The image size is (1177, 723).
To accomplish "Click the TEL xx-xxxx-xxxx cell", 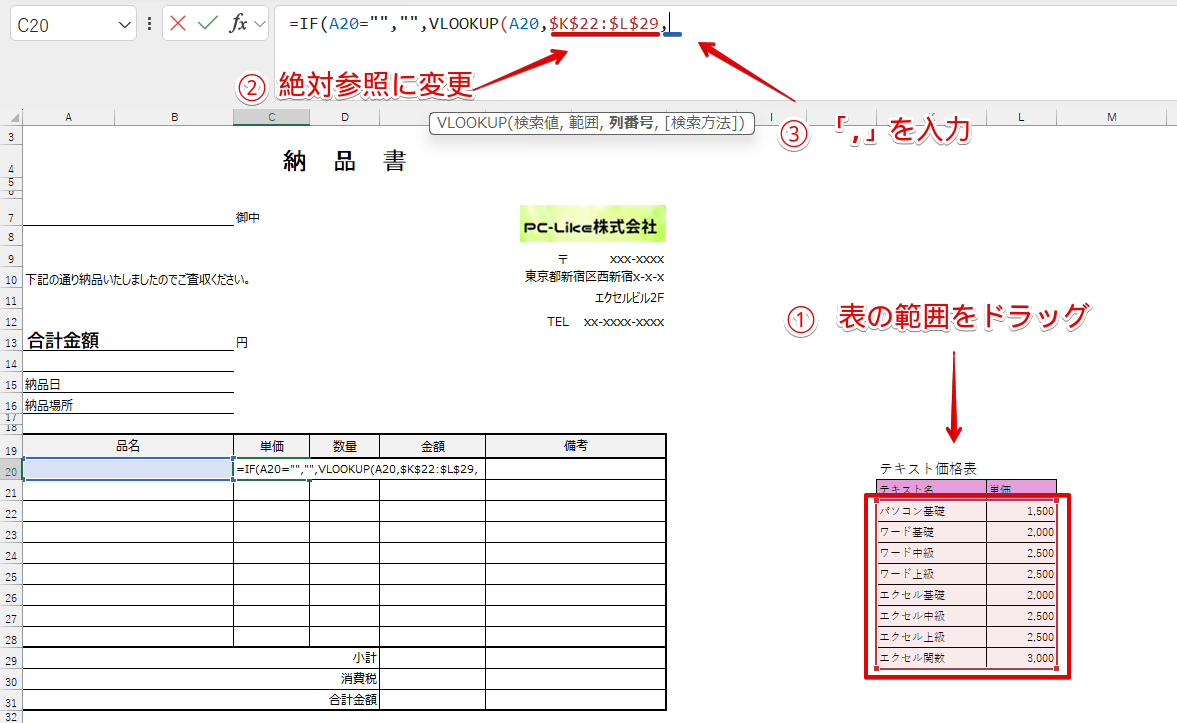I will click(x=605, y=322).
